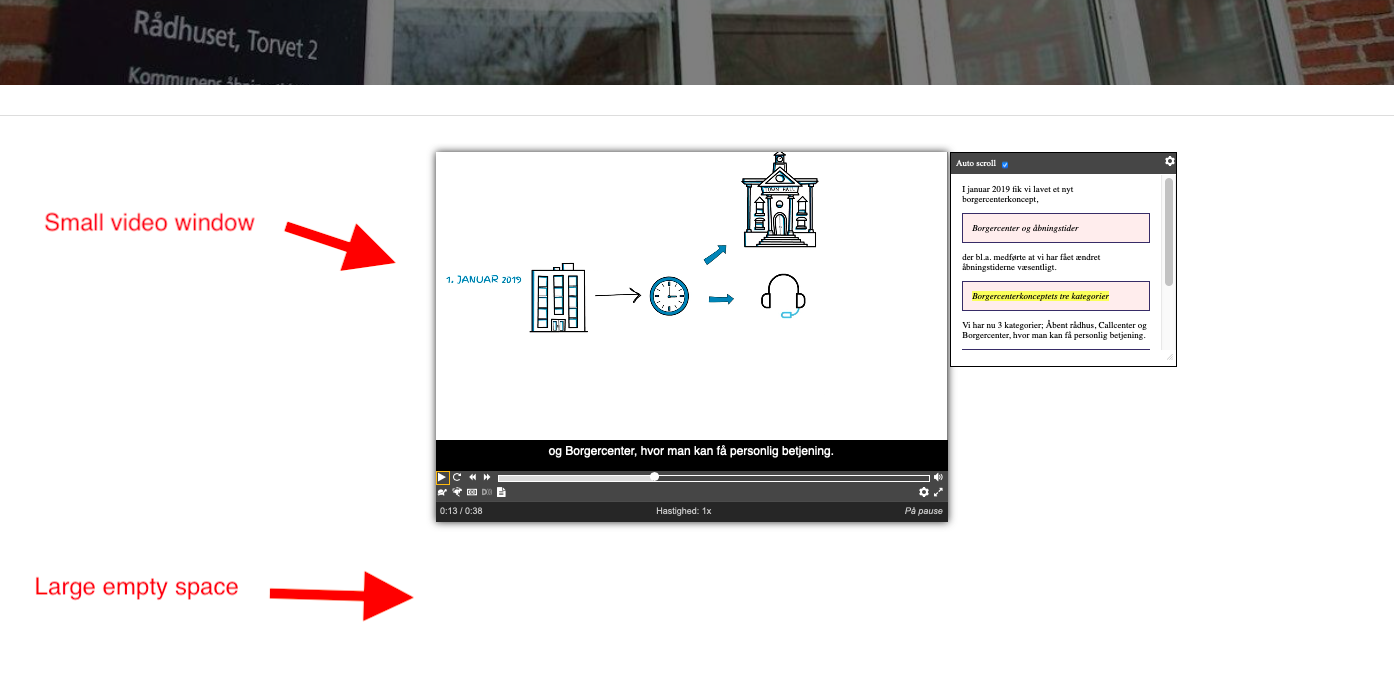This screenshot has height=686, width=1394.
Task: Toggle closed captions CC icon
Action: [472, 492]
